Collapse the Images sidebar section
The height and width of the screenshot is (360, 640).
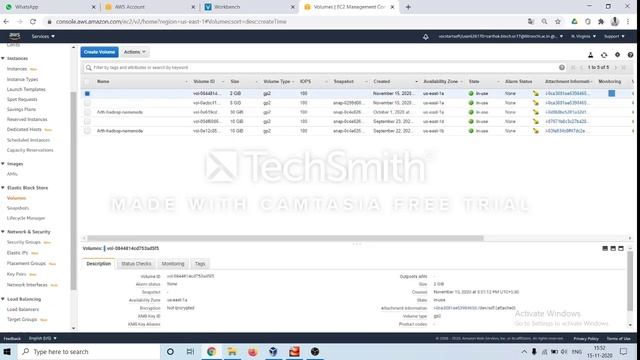3,164
